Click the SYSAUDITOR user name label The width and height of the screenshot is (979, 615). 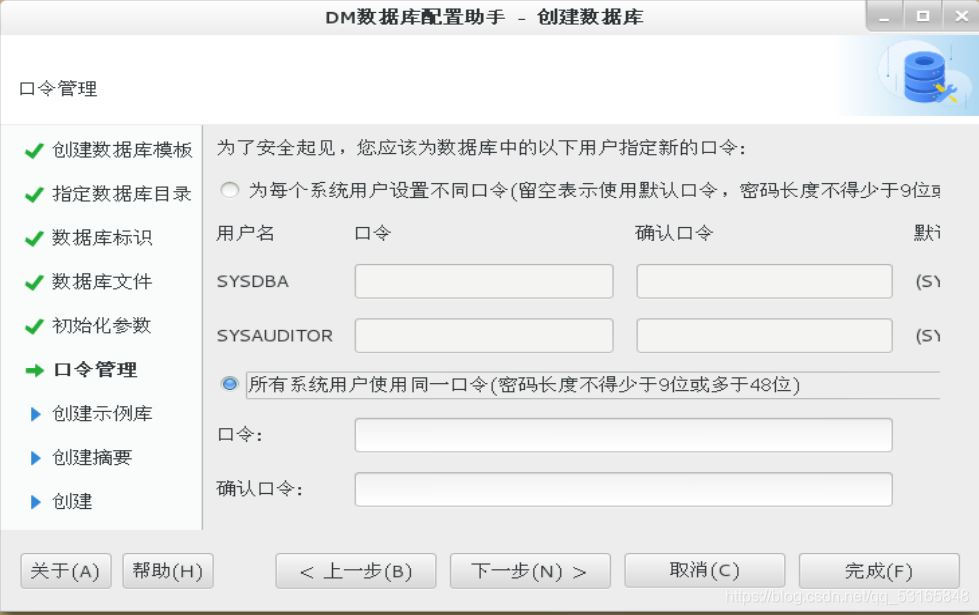pyautogui.click(x=274, y=336)
